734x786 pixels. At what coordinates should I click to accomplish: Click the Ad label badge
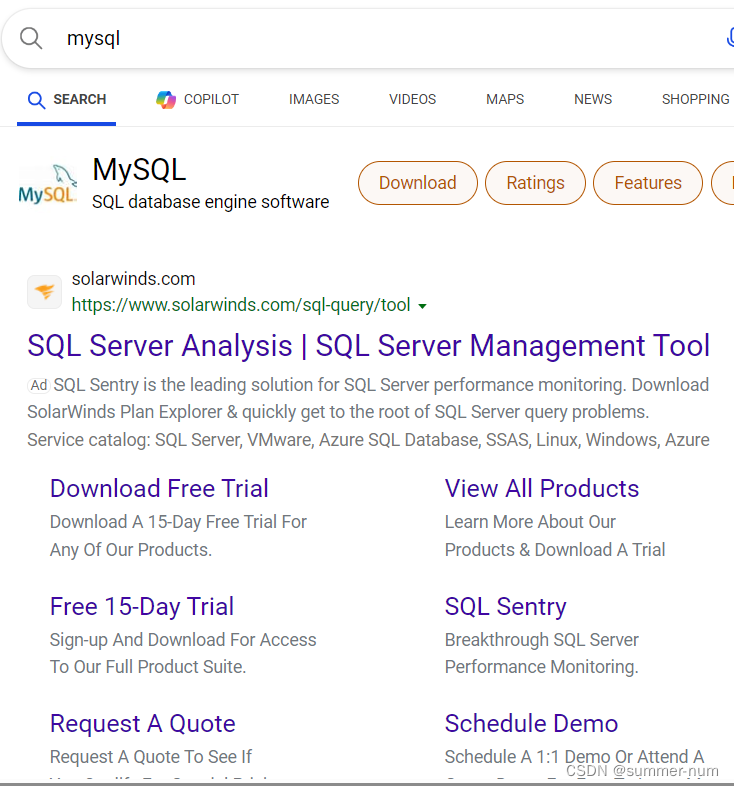pyautogui.click(x=39, y=385)
